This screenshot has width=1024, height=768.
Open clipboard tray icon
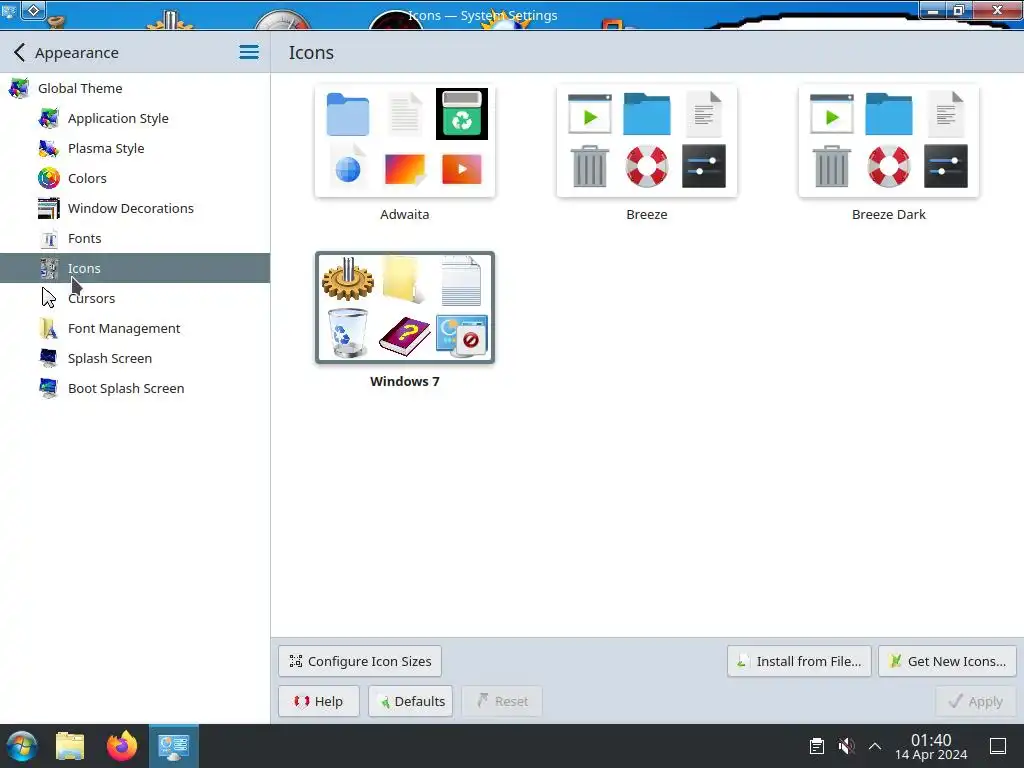(817, 746)
